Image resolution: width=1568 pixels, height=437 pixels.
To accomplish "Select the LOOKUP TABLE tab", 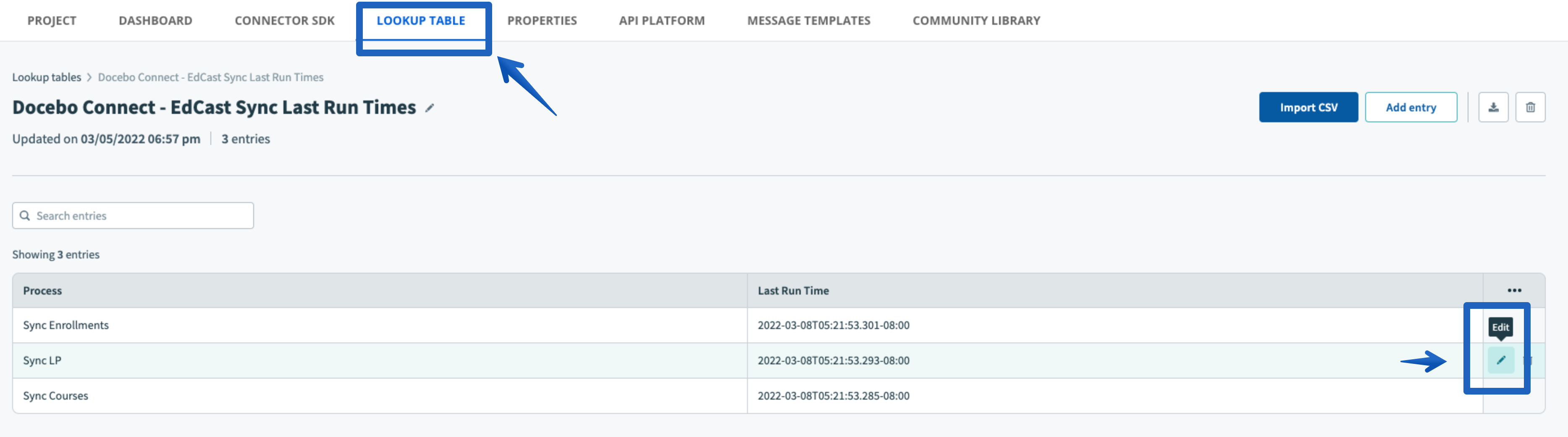I will click(x=421, y=21).
